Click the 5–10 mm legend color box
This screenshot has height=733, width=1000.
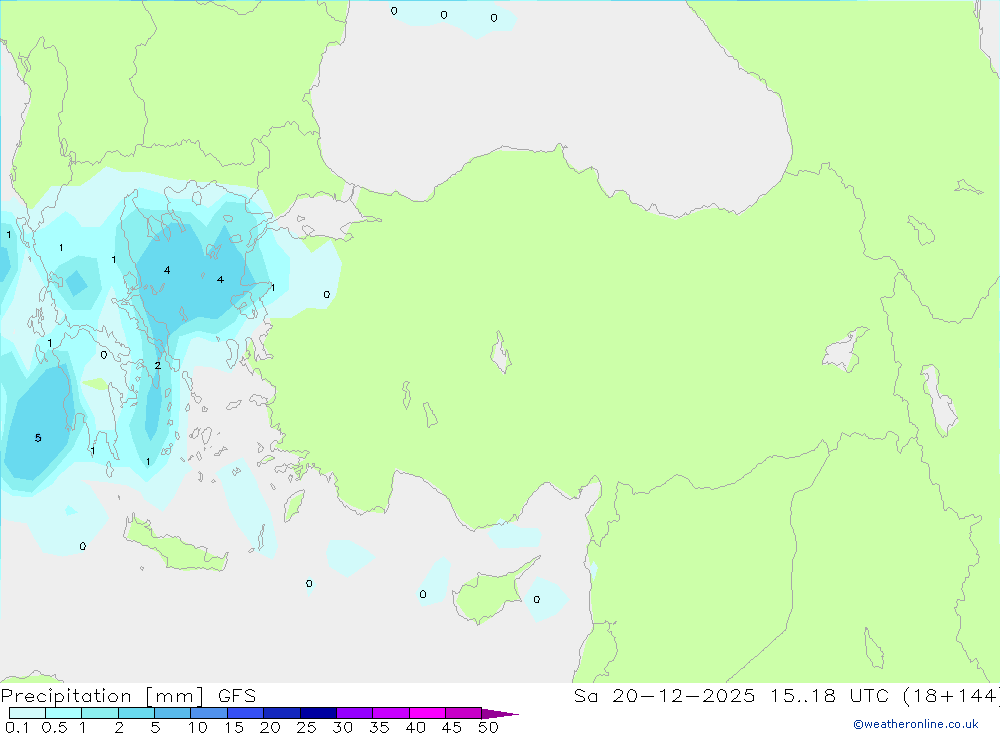click(x=173, y=713)
